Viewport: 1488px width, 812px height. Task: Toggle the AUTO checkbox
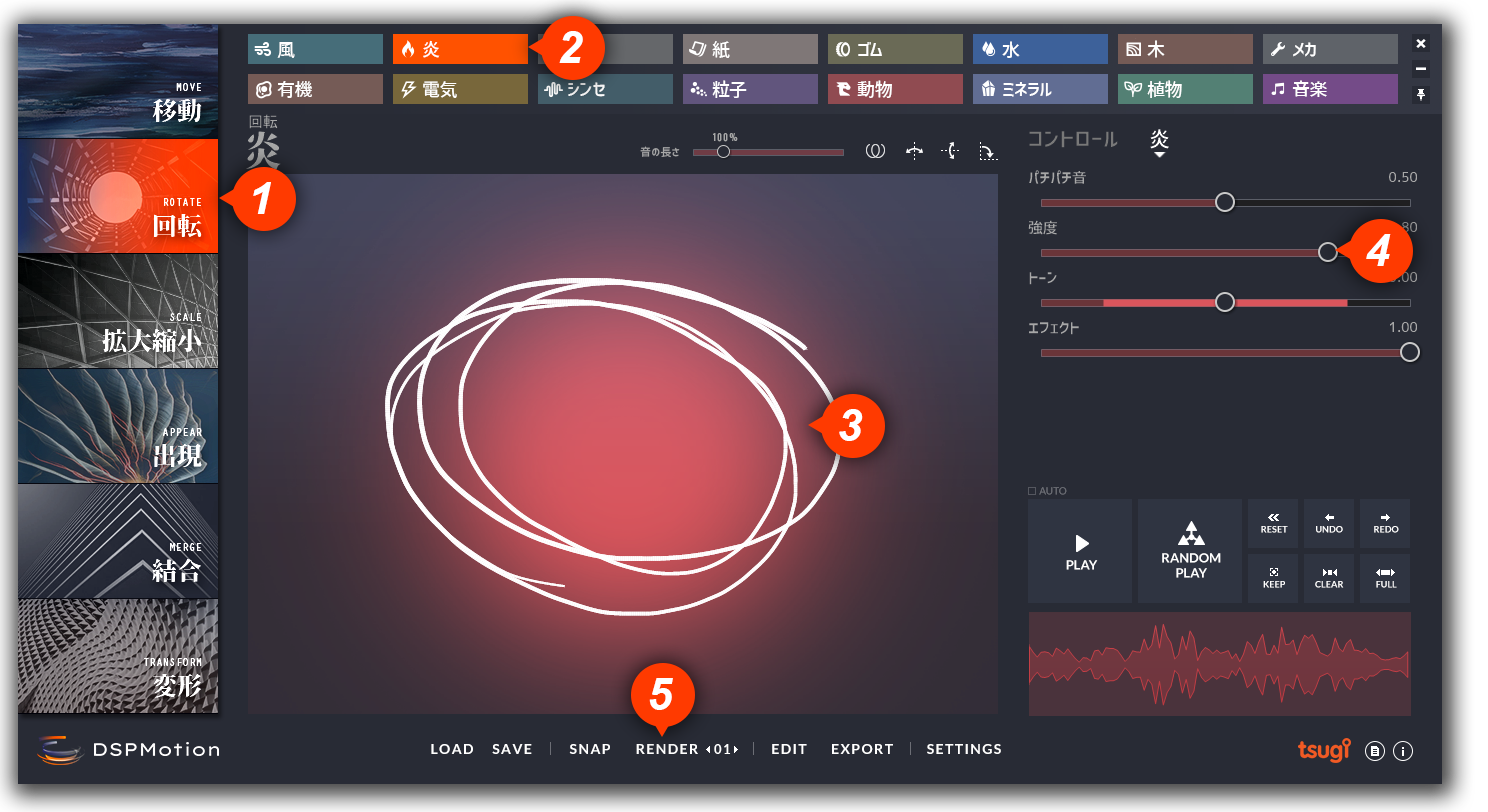point(1032,491)
